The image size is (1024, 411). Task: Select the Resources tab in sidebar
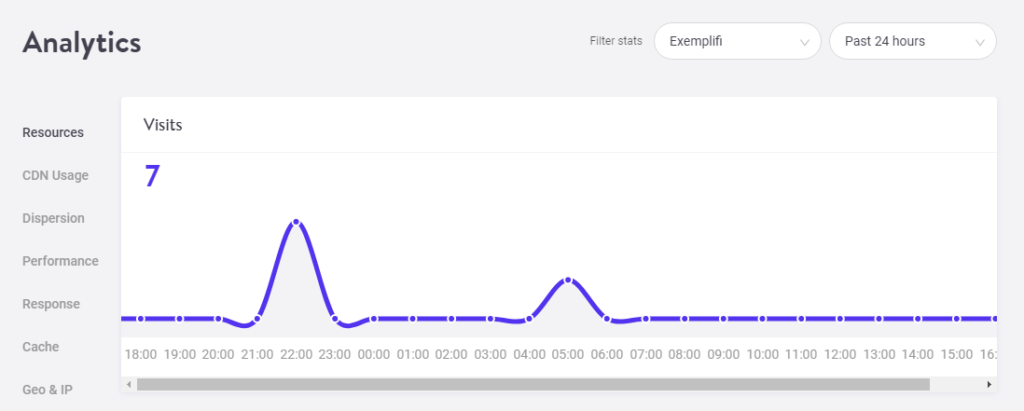[x=53, y=132]
